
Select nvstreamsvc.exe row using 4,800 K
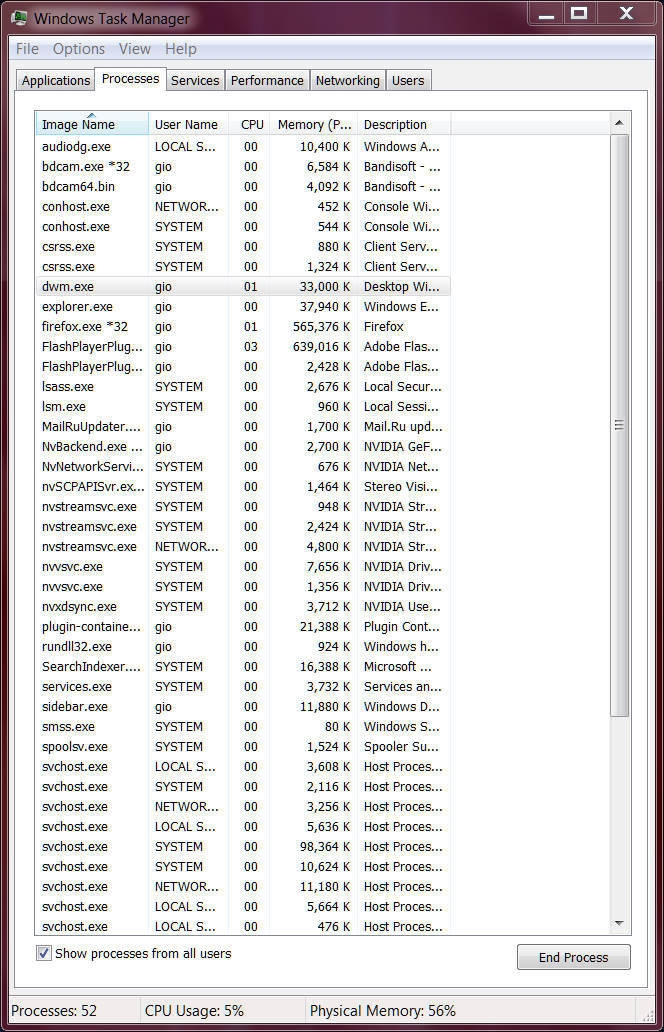[x=243, y=546]
